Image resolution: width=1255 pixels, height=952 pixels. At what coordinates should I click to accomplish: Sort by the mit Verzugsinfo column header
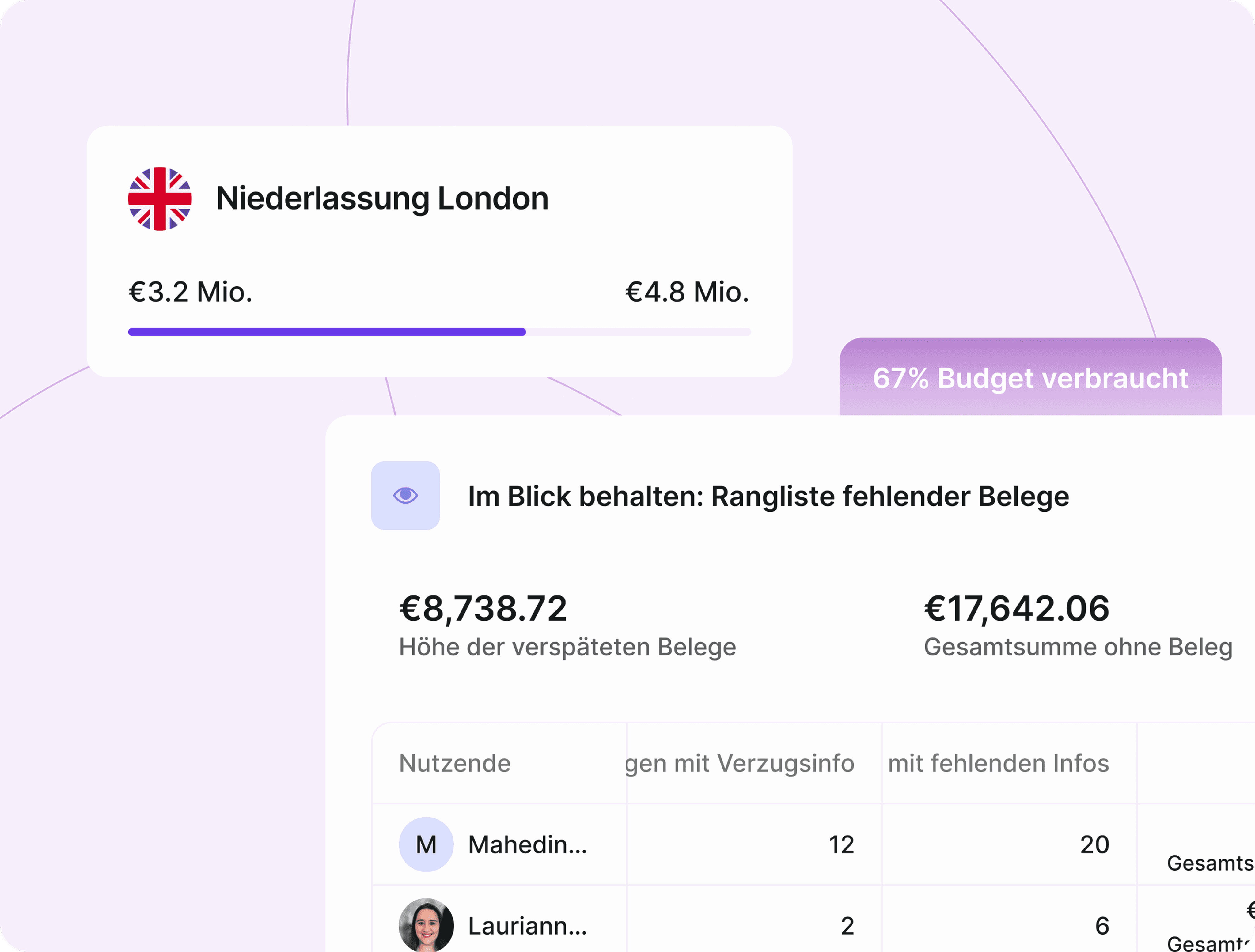pyautogui.click(x=740, y=763)
